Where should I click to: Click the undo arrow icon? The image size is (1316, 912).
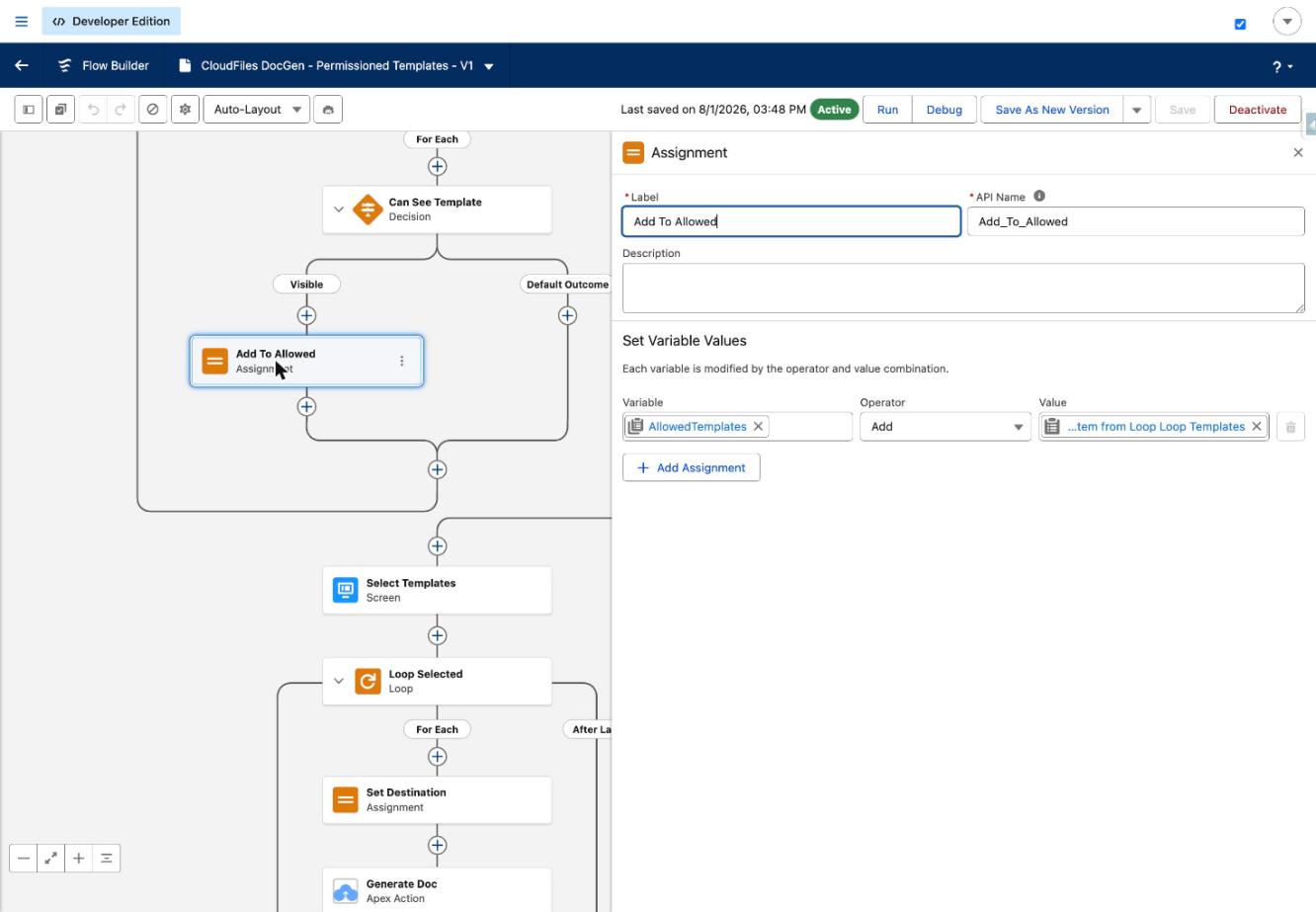coord(93,110)
